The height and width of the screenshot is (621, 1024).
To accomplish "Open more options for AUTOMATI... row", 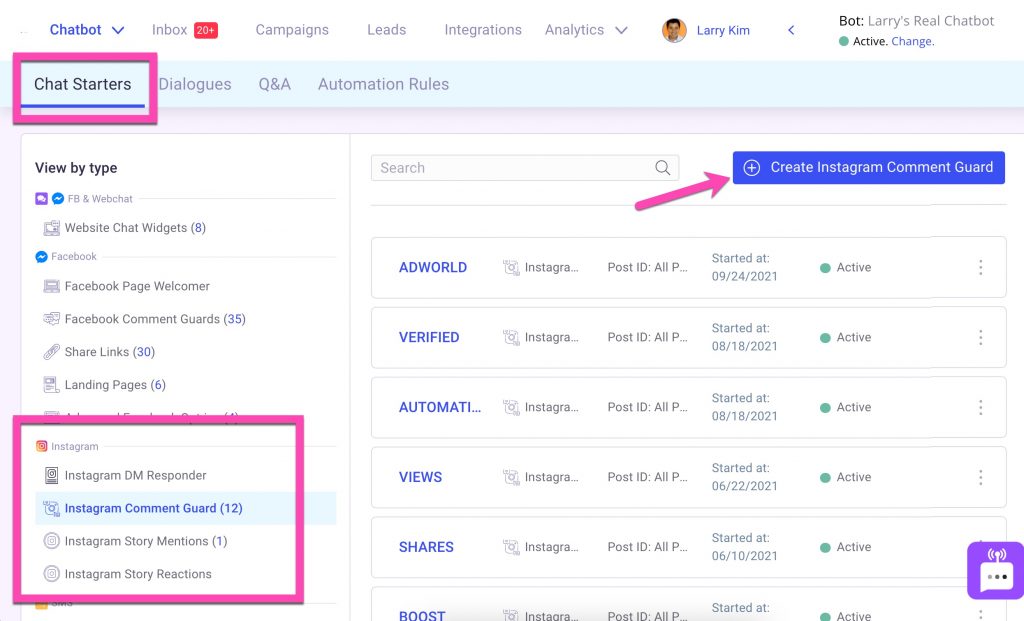I will (980, 407).
